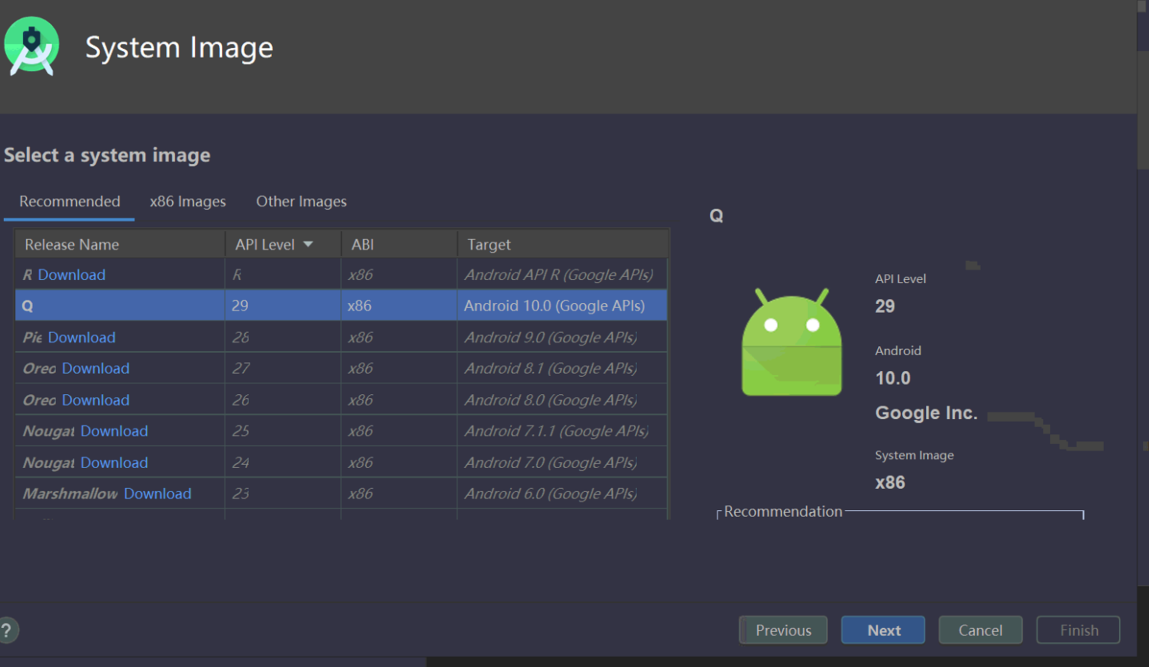Click the Target column header

(x=563, y=244)
